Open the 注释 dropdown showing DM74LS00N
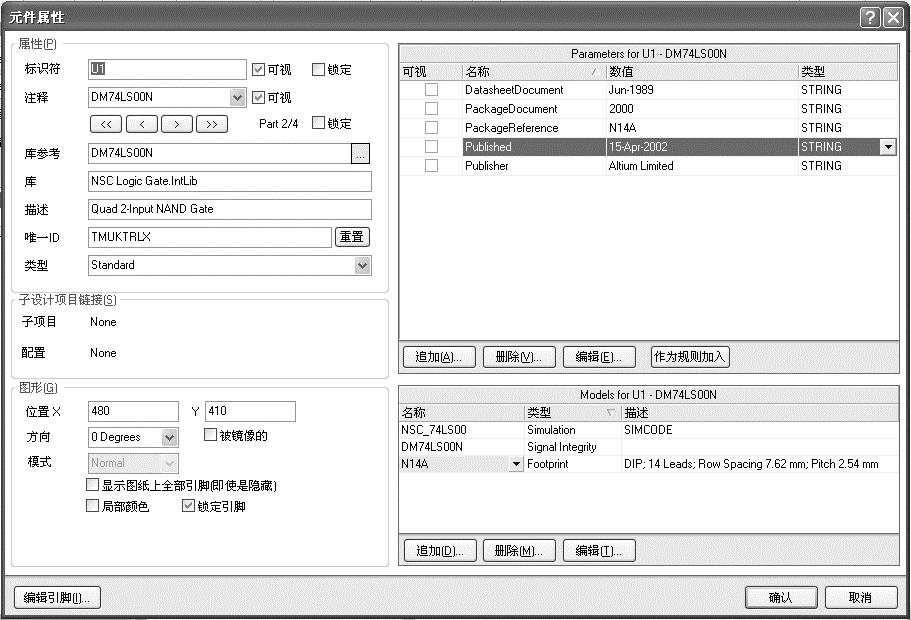Screen dimensions: 911x620 point(238,98)
